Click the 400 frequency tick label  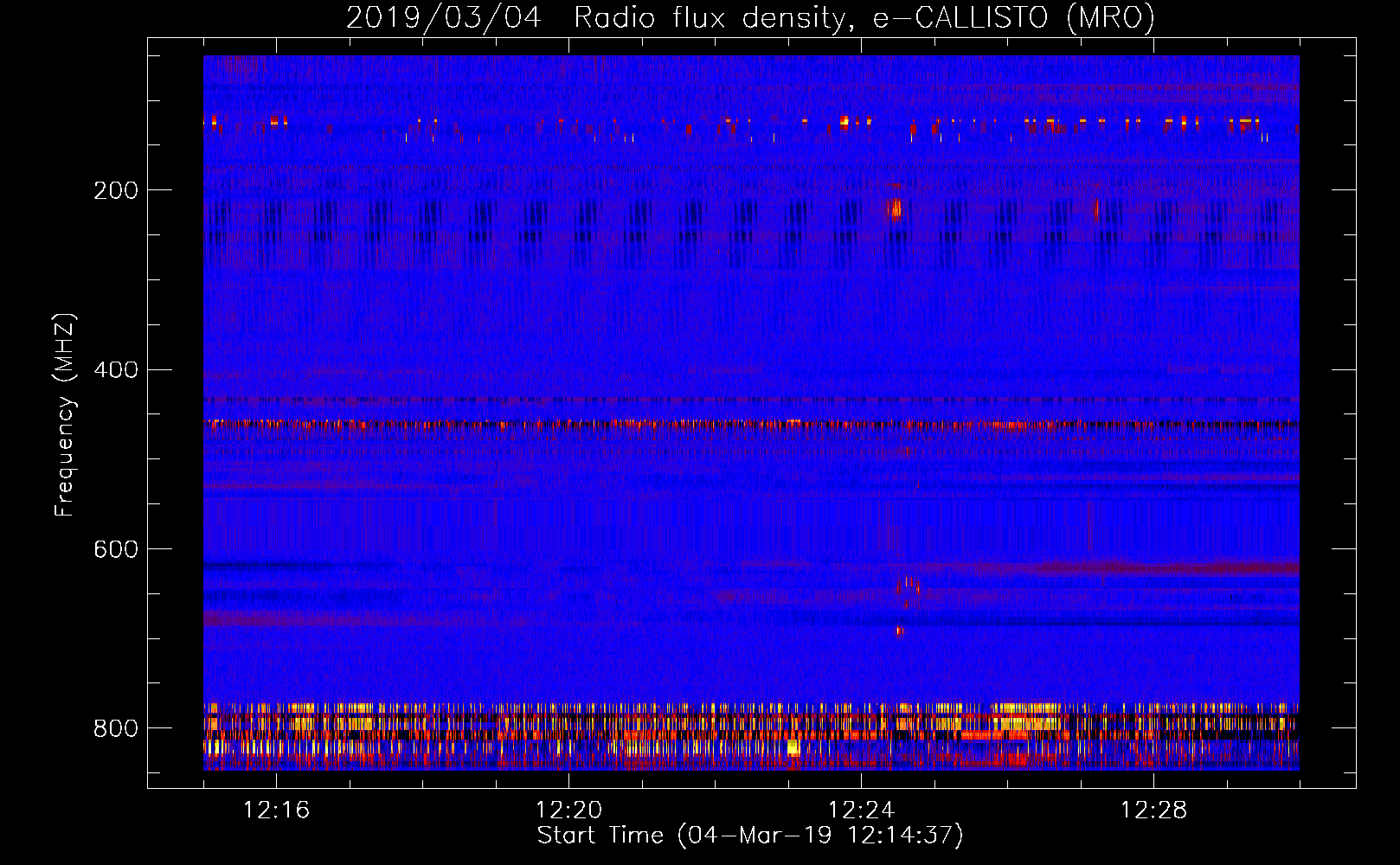coord(116,370)
